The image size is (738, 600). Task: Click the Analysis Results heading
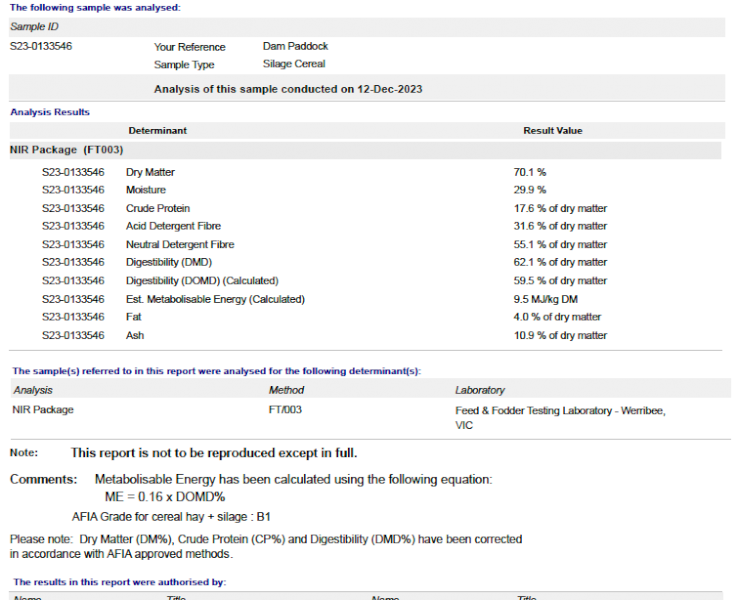[x=50, y=112]
